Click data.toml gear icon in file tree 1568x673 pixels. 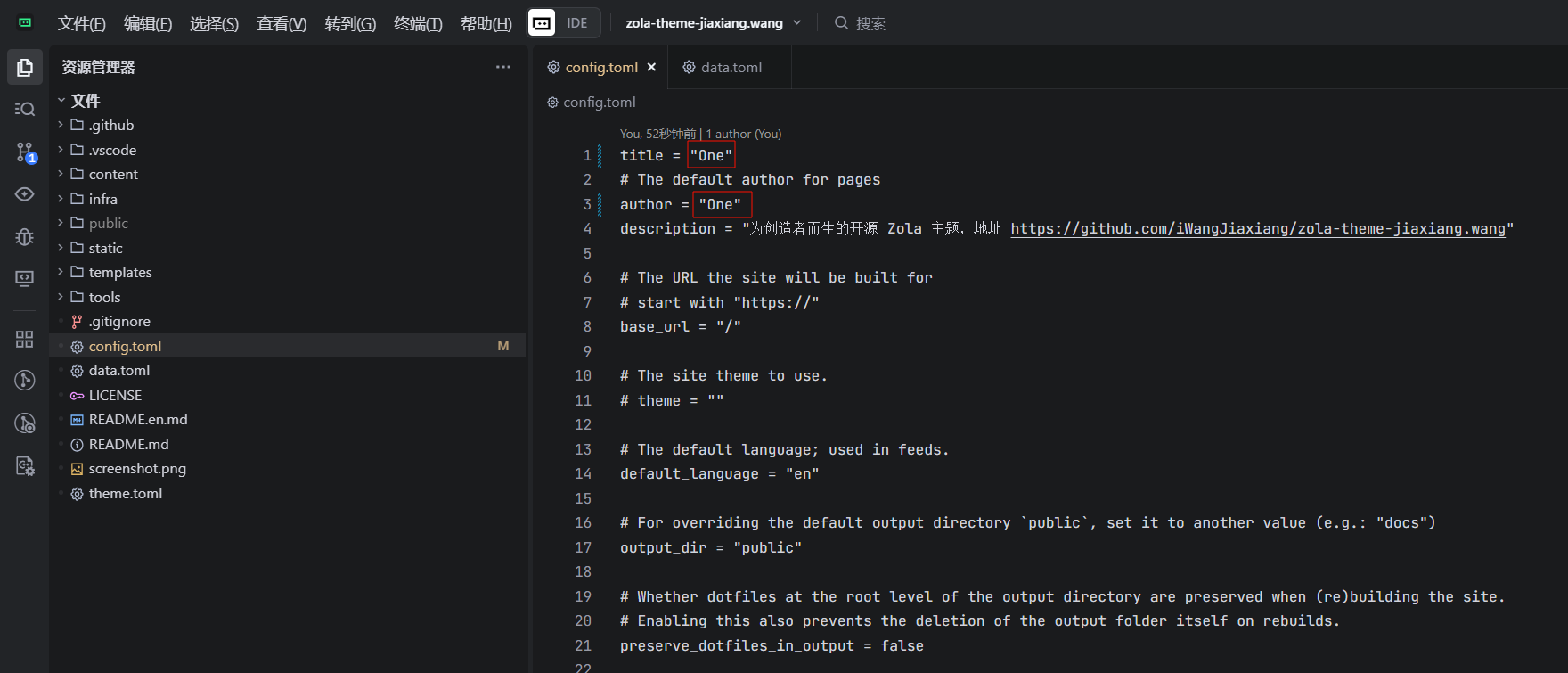click(77, 371)
